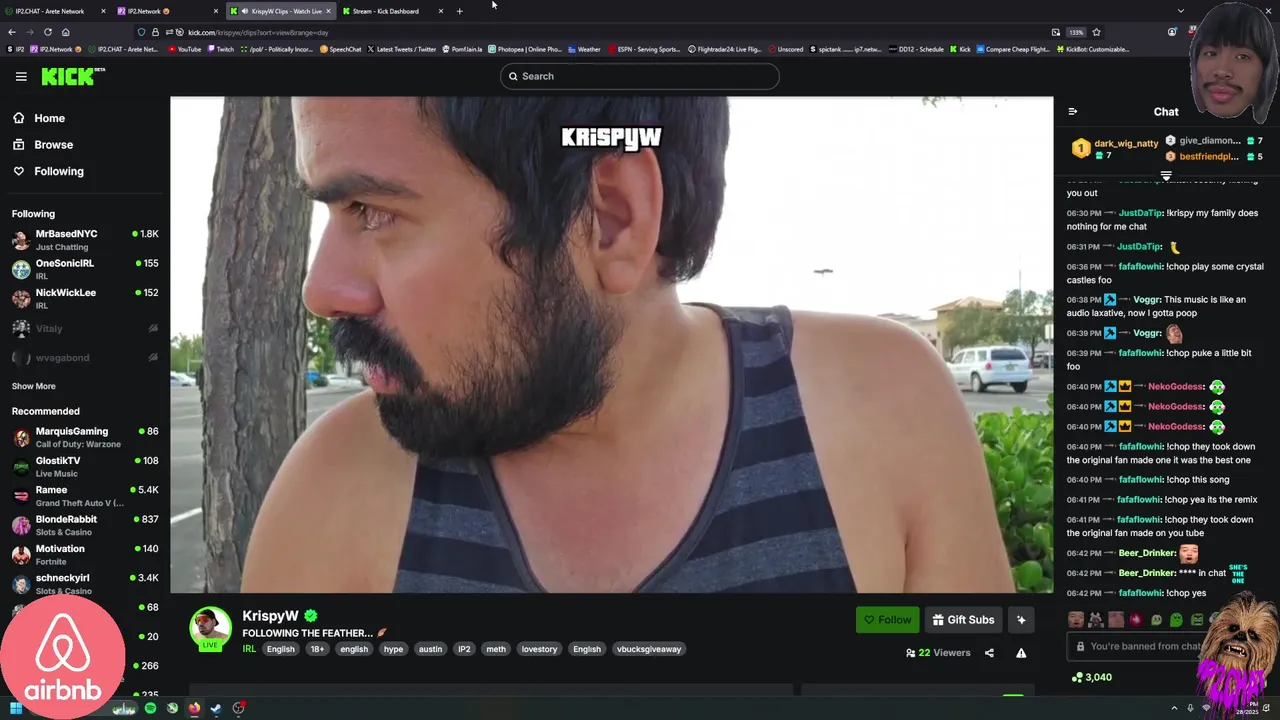Click the 18+ stream tag
1280x720 pixels.
317,649
